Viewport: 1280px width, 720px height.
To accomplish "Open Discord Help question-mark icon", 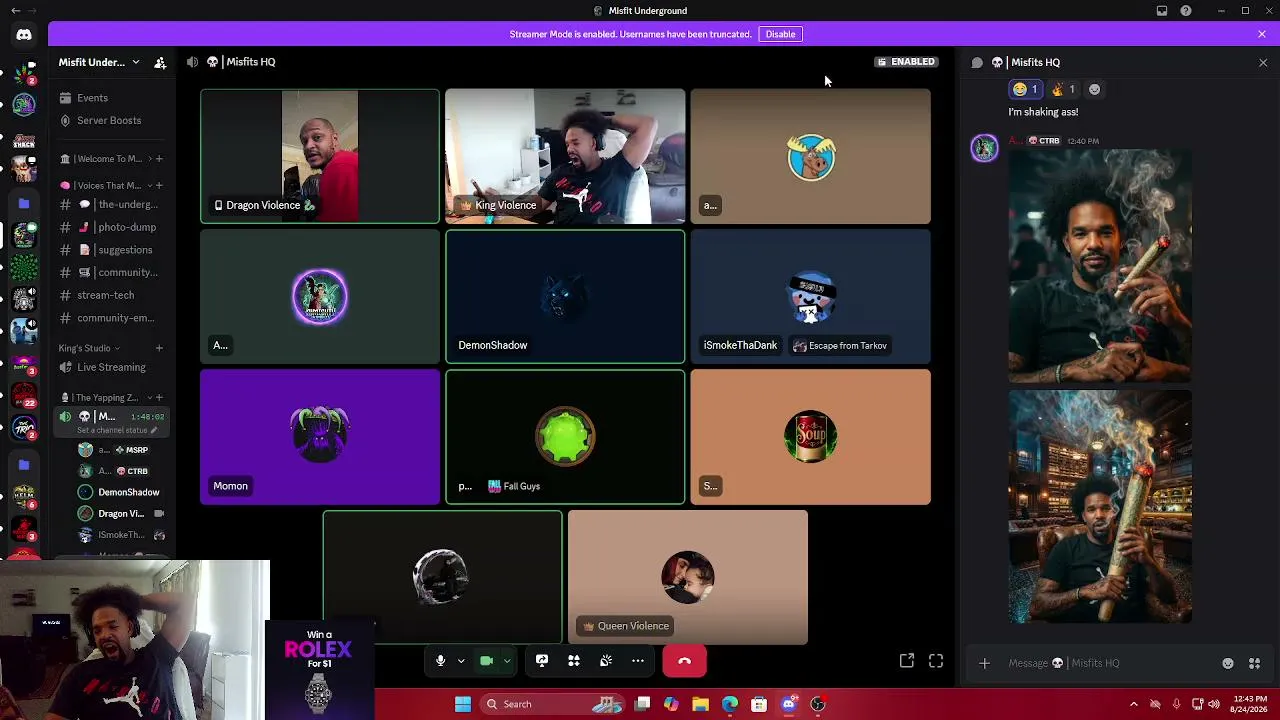I will (x=1186, y=11).
